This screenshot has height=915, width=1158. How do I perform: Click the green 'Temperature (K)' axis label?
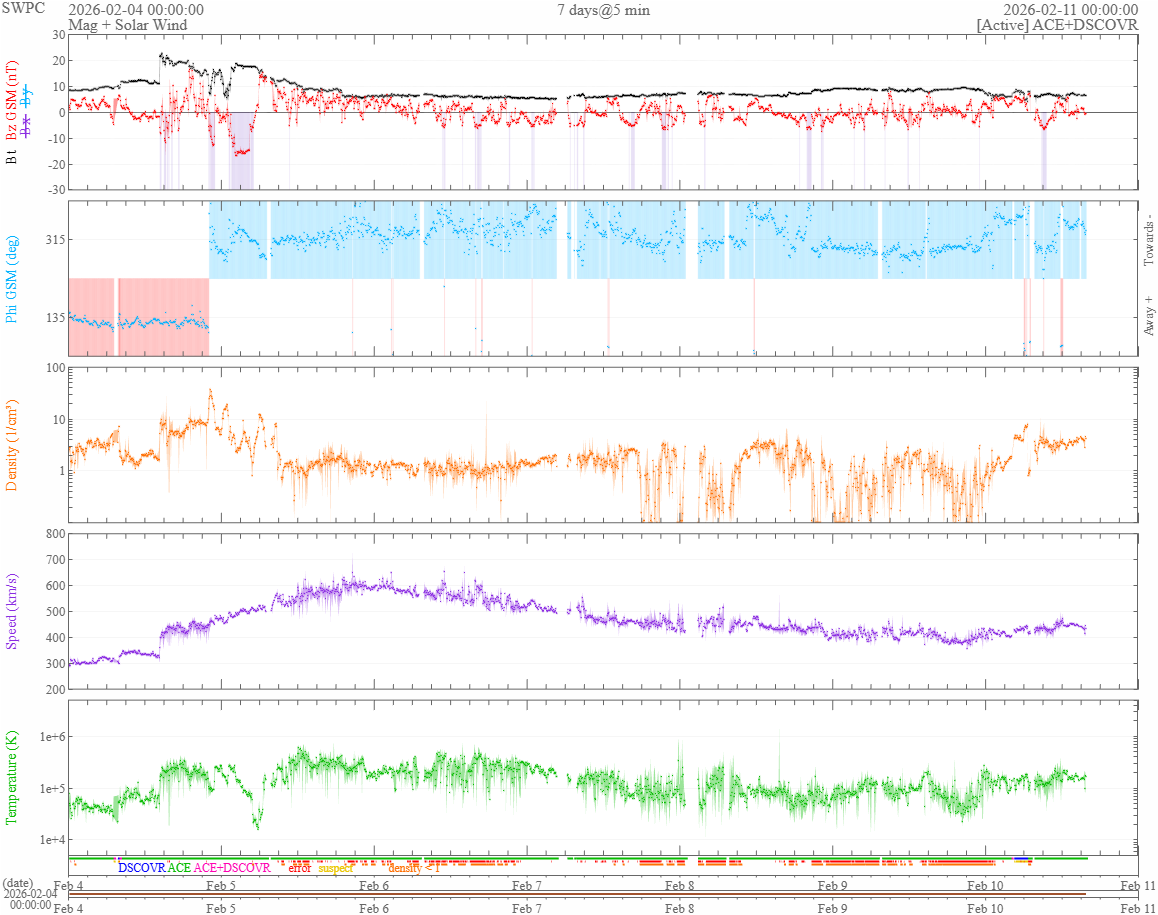(11, 778)
